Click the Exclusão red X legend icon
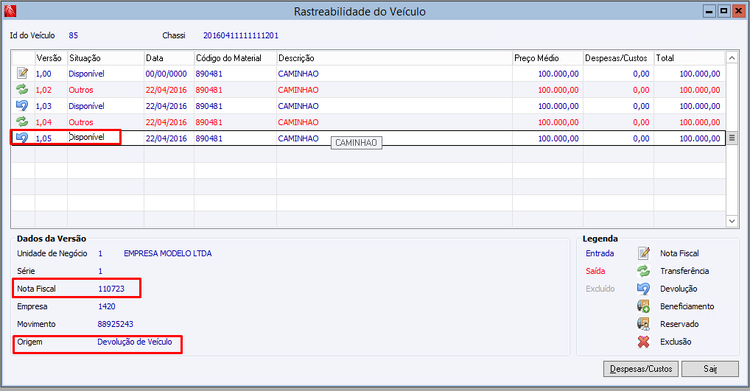This screenshot has width=750, height=391. (644, 342)
